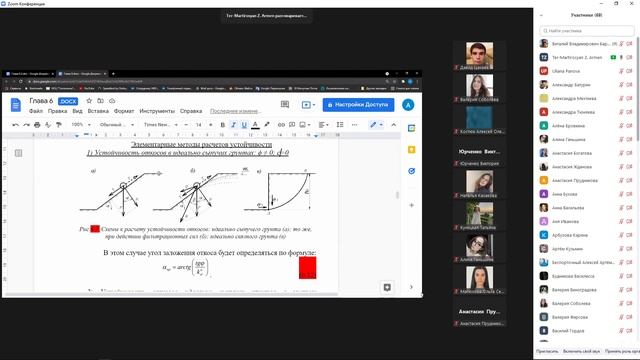Toggle Underline formatting
Viewport: 640px width, 360px height.
tap(244, 125)
